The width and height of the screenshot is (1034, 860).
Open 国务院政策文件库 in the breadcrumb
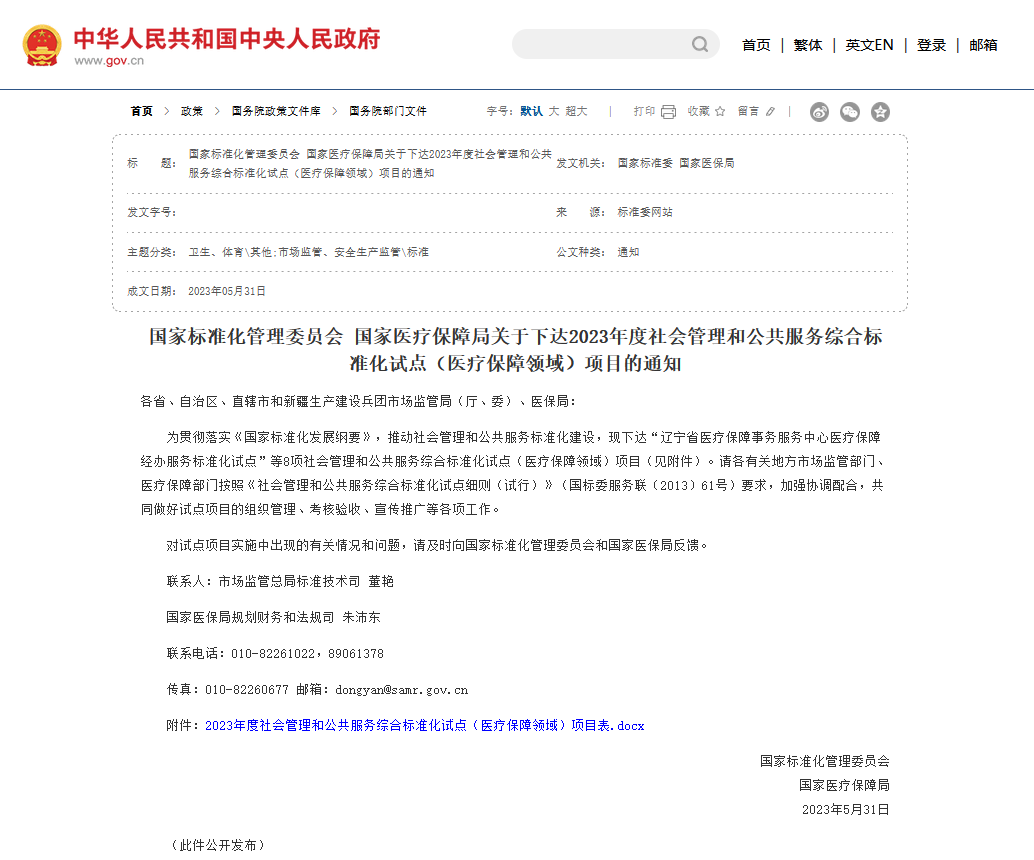point(276,111)
